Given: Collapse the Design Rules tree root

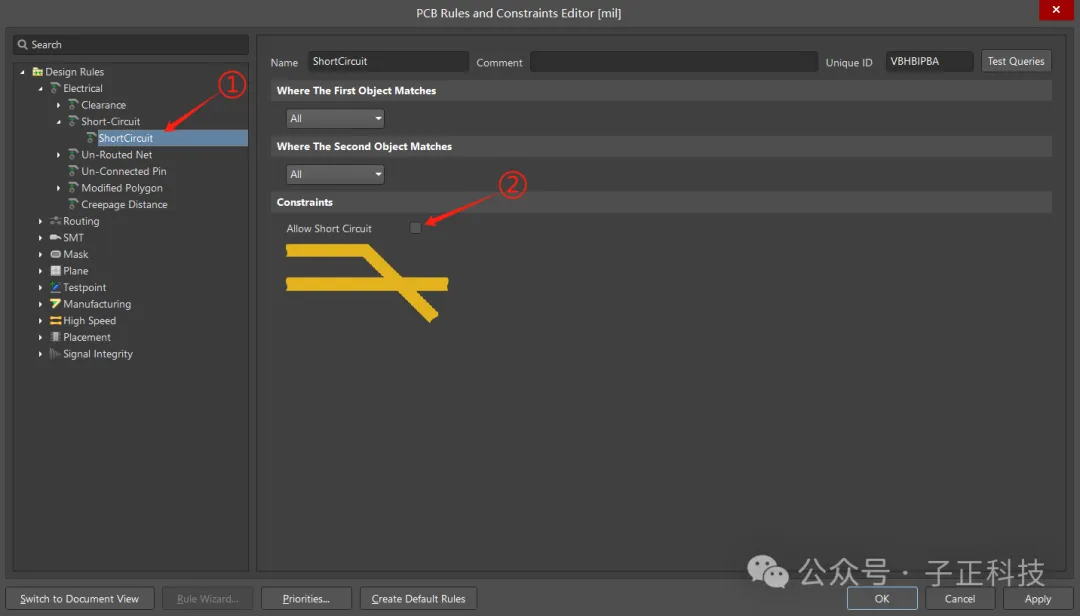Looking at the screenshot, I should (22, 72).
